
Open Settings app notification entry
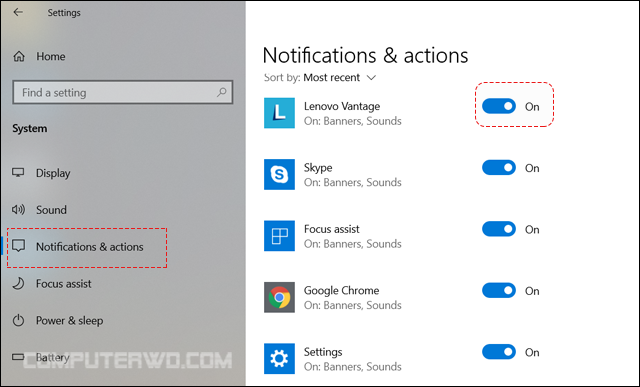point(353,359)
